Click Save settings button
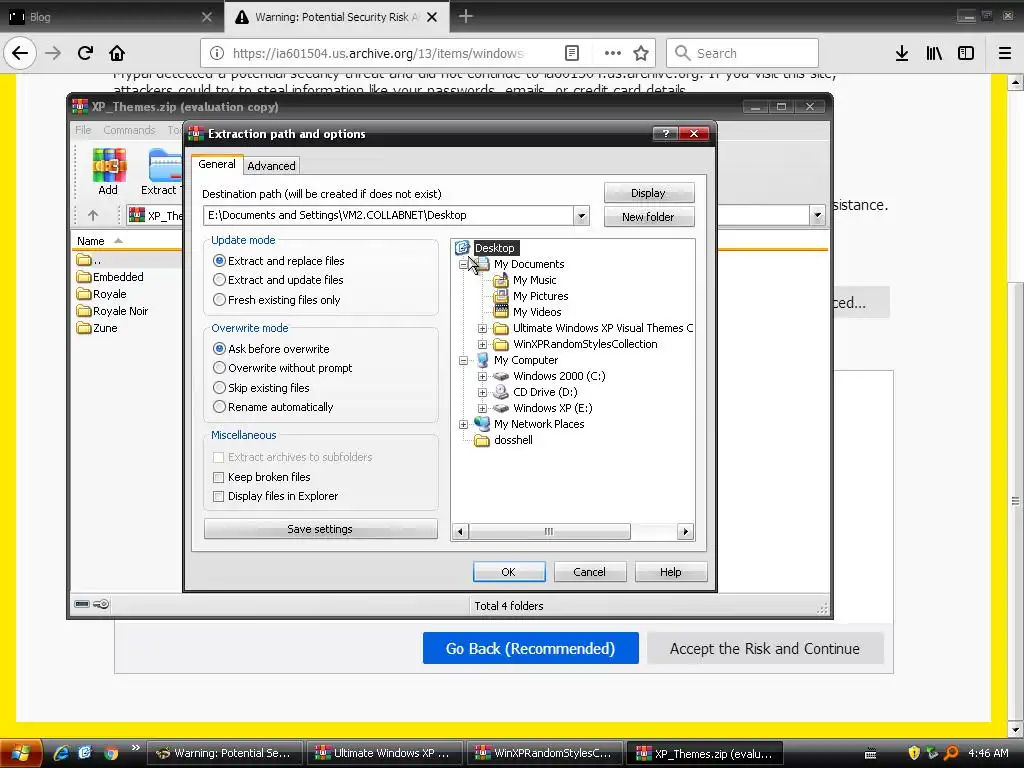The width and height of the screenshot is (1024, 768). tap(320, 529)
